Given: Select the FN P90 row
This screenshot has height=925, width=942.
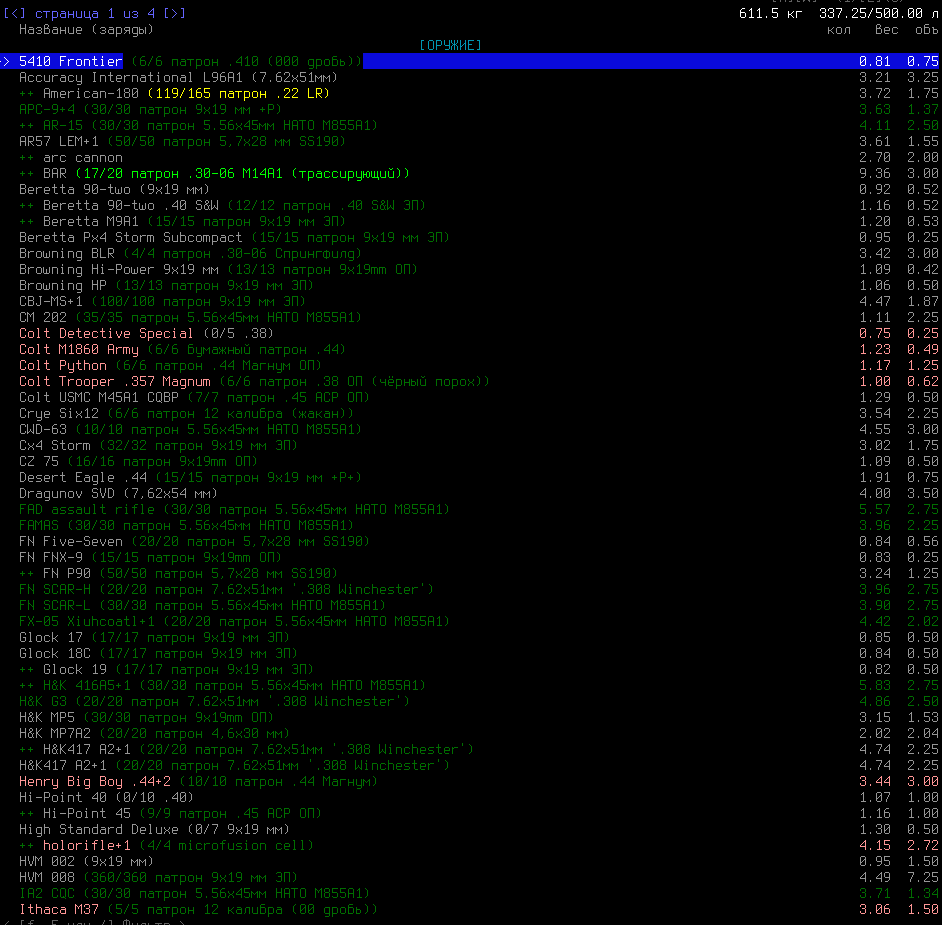Looking at the screenshot, I should pyautogui.click(x=471, y=574).
